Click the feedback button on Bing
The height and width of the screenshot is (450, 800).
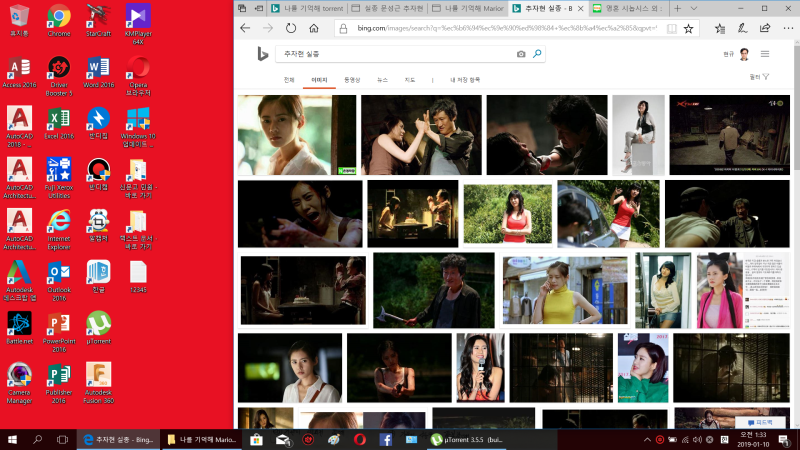(x=760, y=422)
